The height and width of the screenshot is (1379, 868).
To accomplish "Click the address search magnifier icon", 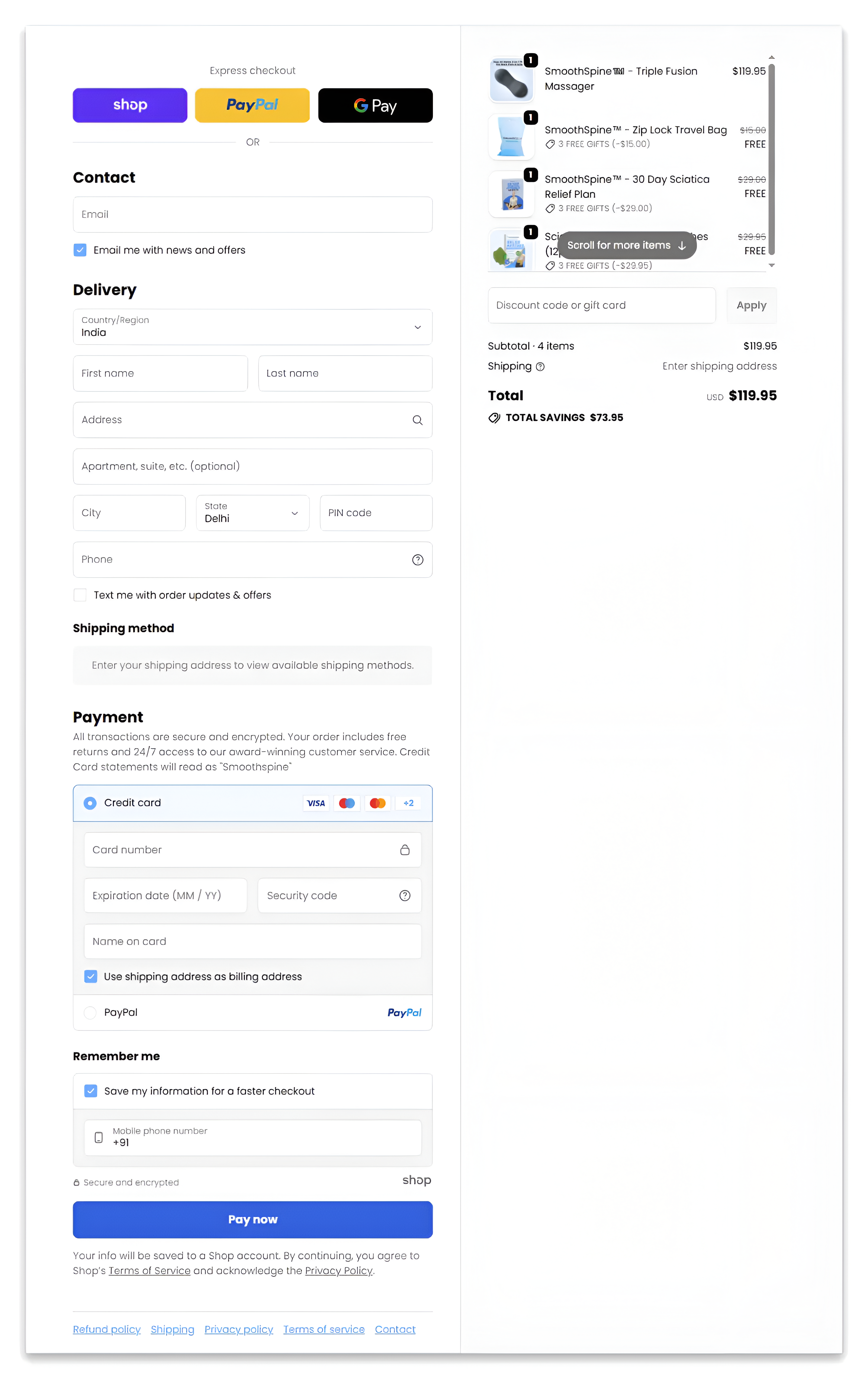I will pos(417,420).
